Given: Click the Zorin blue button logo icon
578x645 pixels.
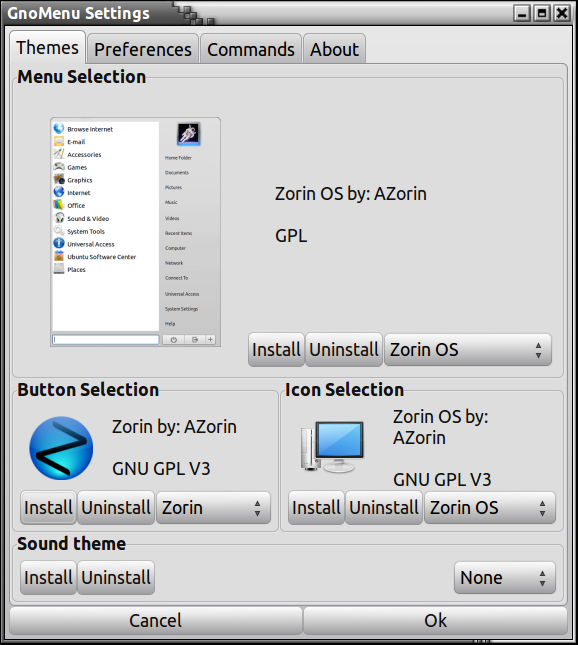Looking at the screenshot, I should 61,448.
